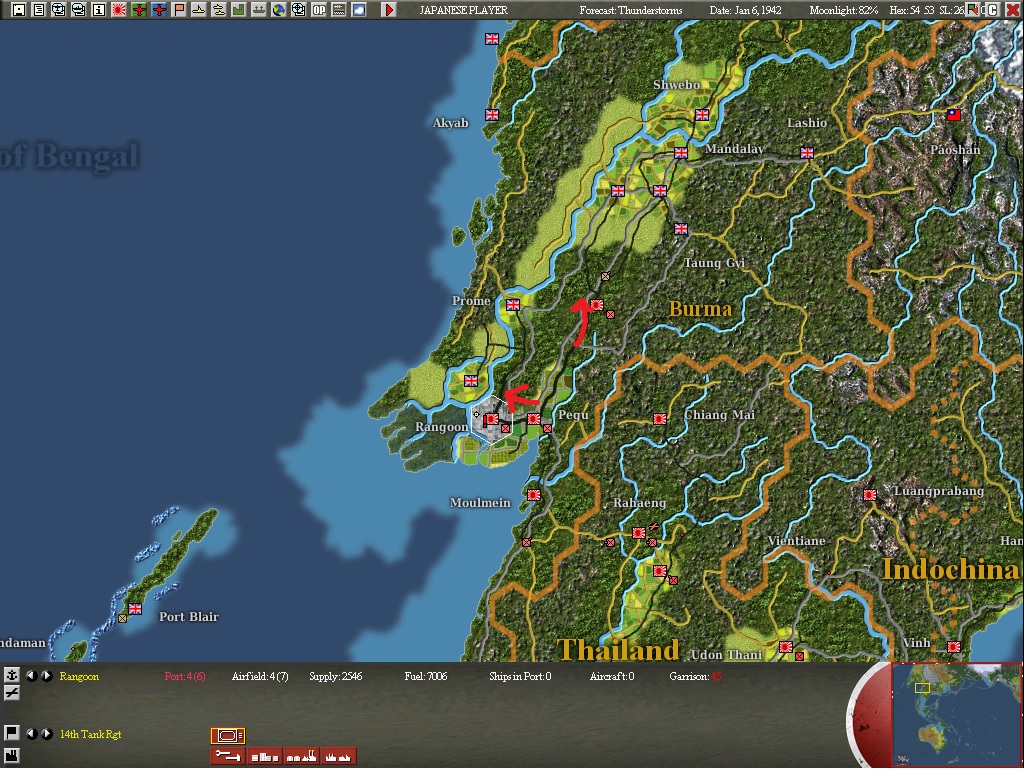1027x770 pixels.
Task: Click the anchor port icon beside Rangoon
Action: tap(11, 675)
